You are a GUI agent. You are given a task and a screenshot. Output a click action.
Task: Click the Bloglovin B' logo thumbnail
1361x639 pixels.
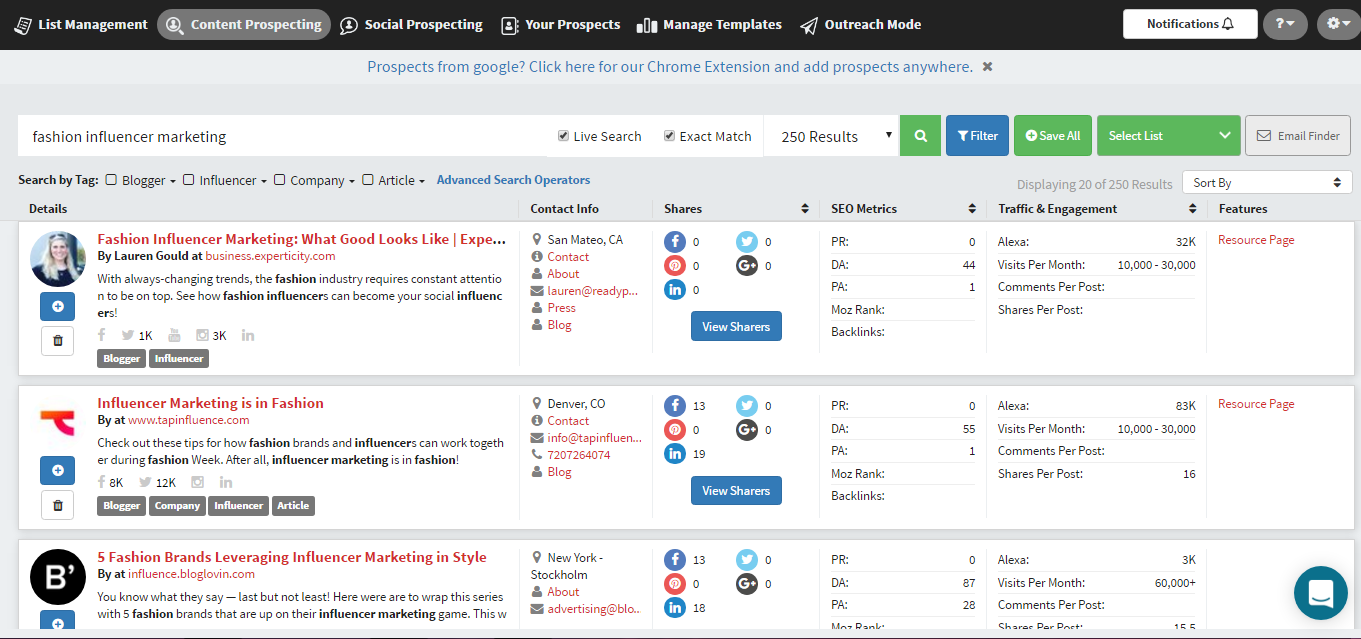tap(57, 577)
